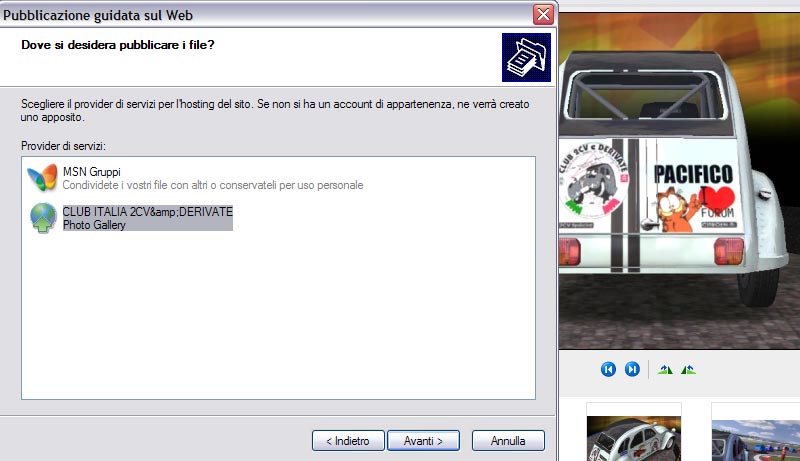
Task: Click the wizard's publishing files icon
Action: (x=526, y=57)
